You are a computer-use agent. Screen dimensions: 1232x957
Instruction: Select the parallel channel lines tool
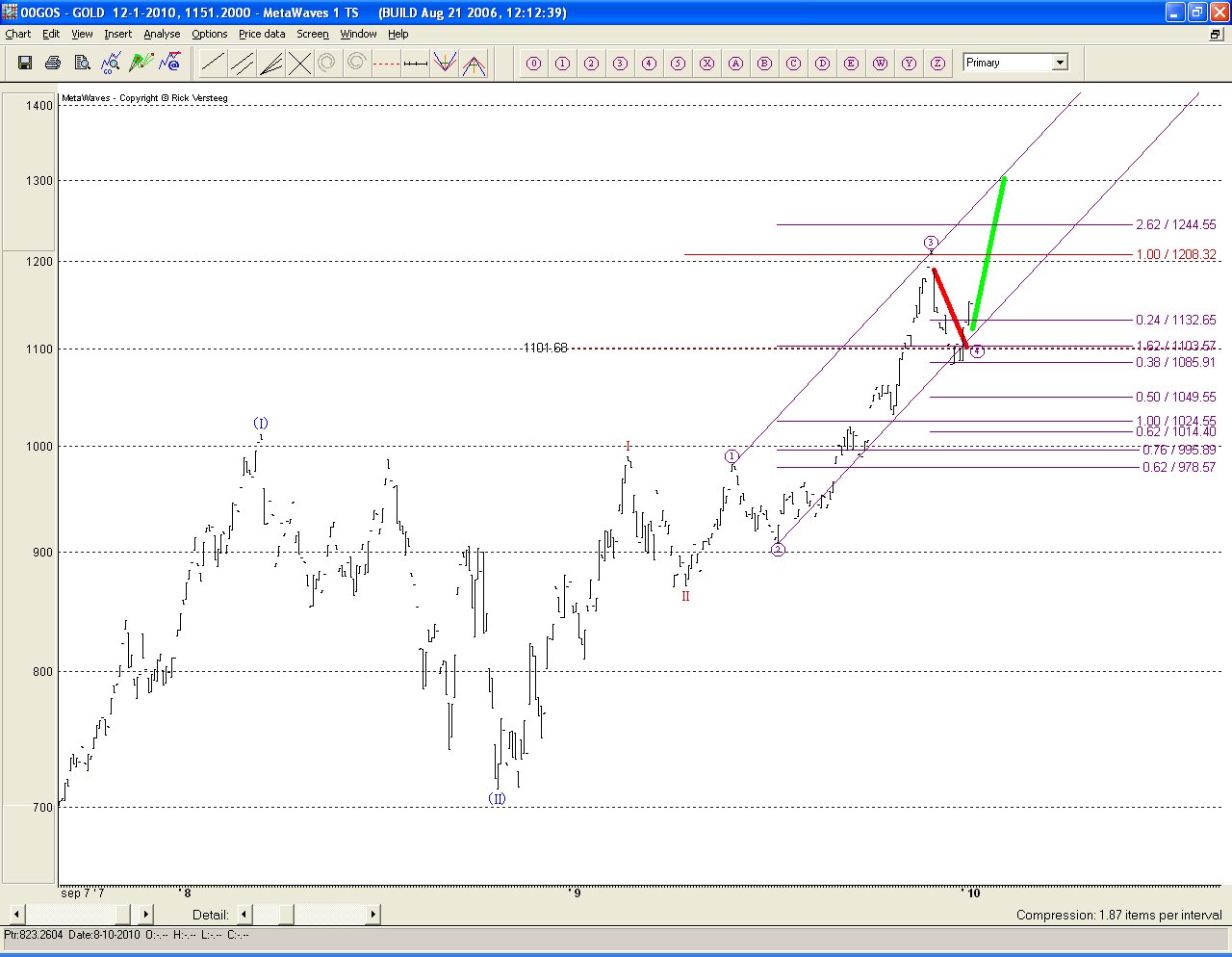coord(243,64)
